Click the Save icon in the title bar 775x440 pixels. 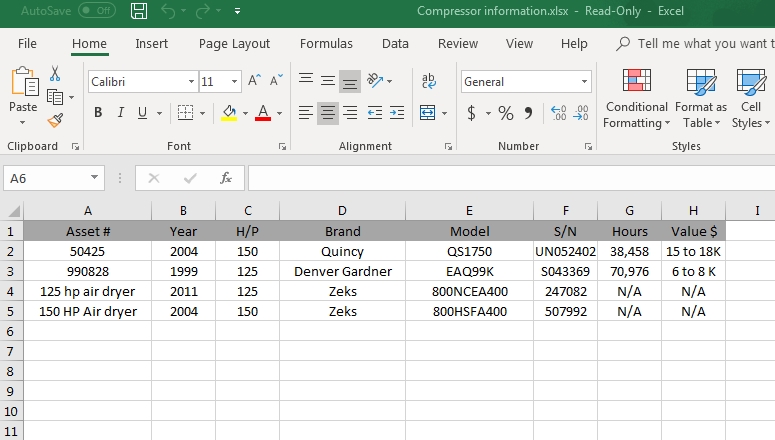pos(139,11)
